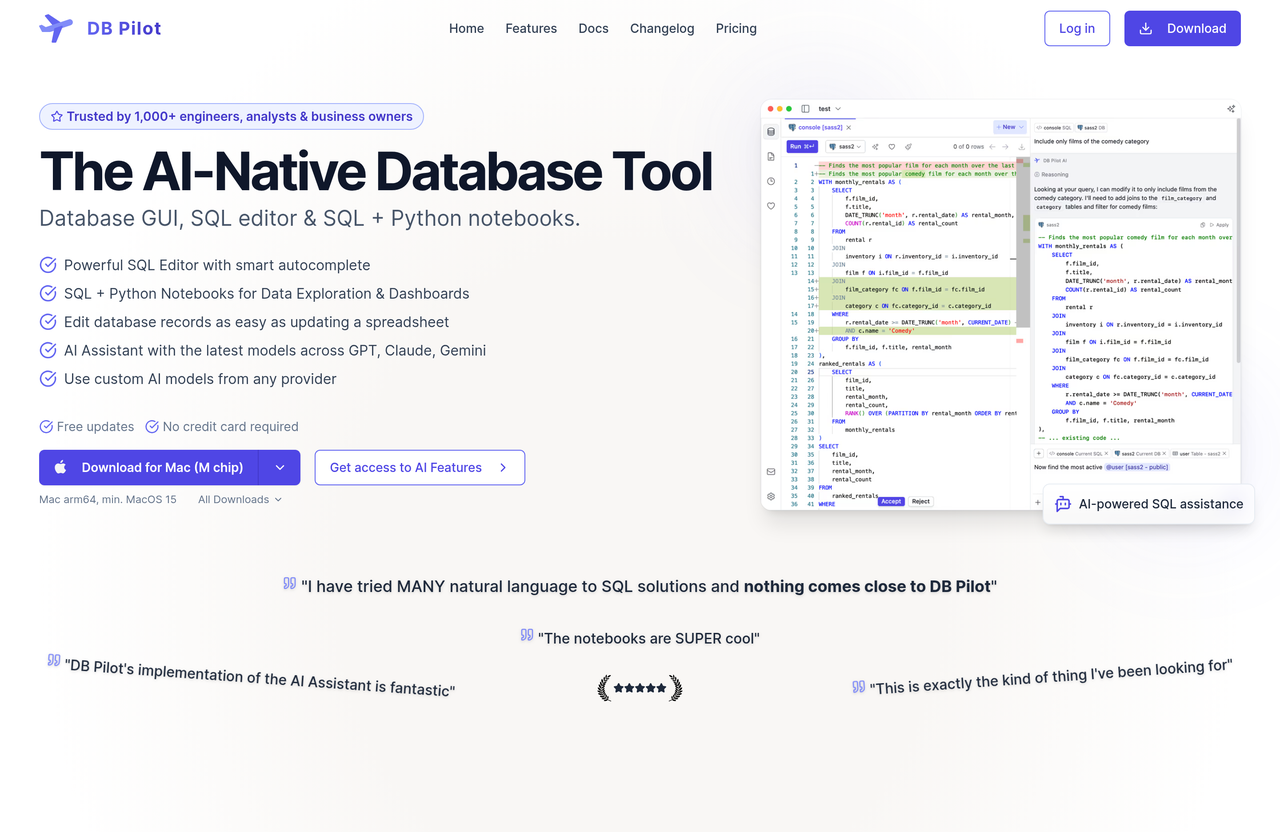This screenshot has height=832, width=1280.
Task: Go to next results page arrow
Action: click(1005, 147)
